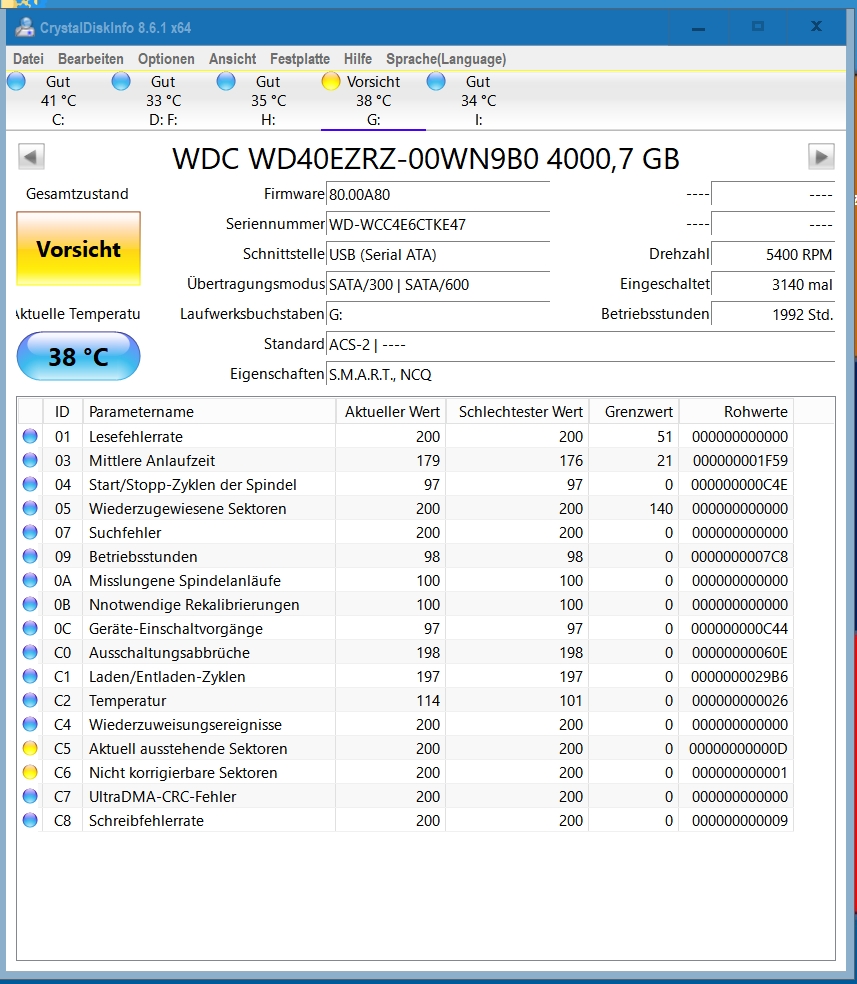Click the Drehzahl value 5400 RPM
Image resolution: width=857 pixels, height=984 pixels.
pos(773,255)
